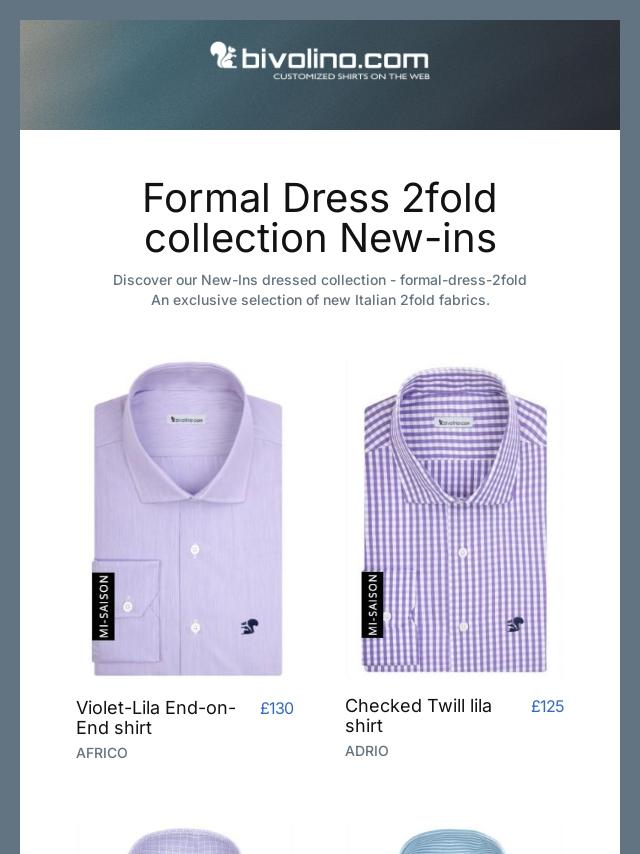This screenshot has height=854, width=640.
Task: Click the 'Formal Dress 2fold collection New-ins' headline
Action: [x=320, y=218]
